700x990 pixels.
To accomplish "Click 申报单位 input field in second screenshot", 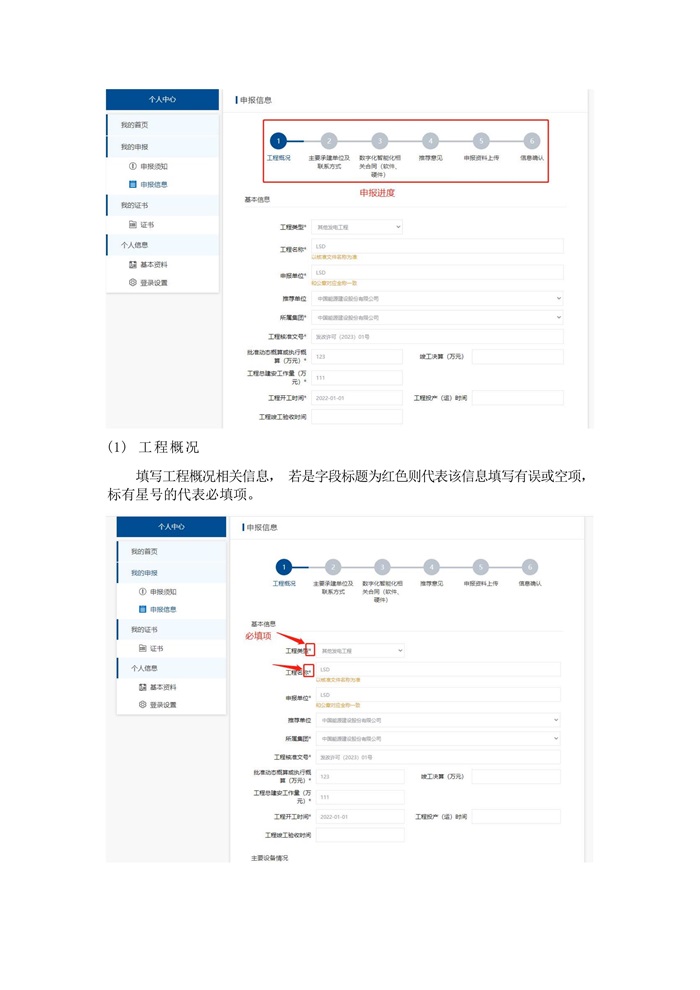I will point(438,695).
